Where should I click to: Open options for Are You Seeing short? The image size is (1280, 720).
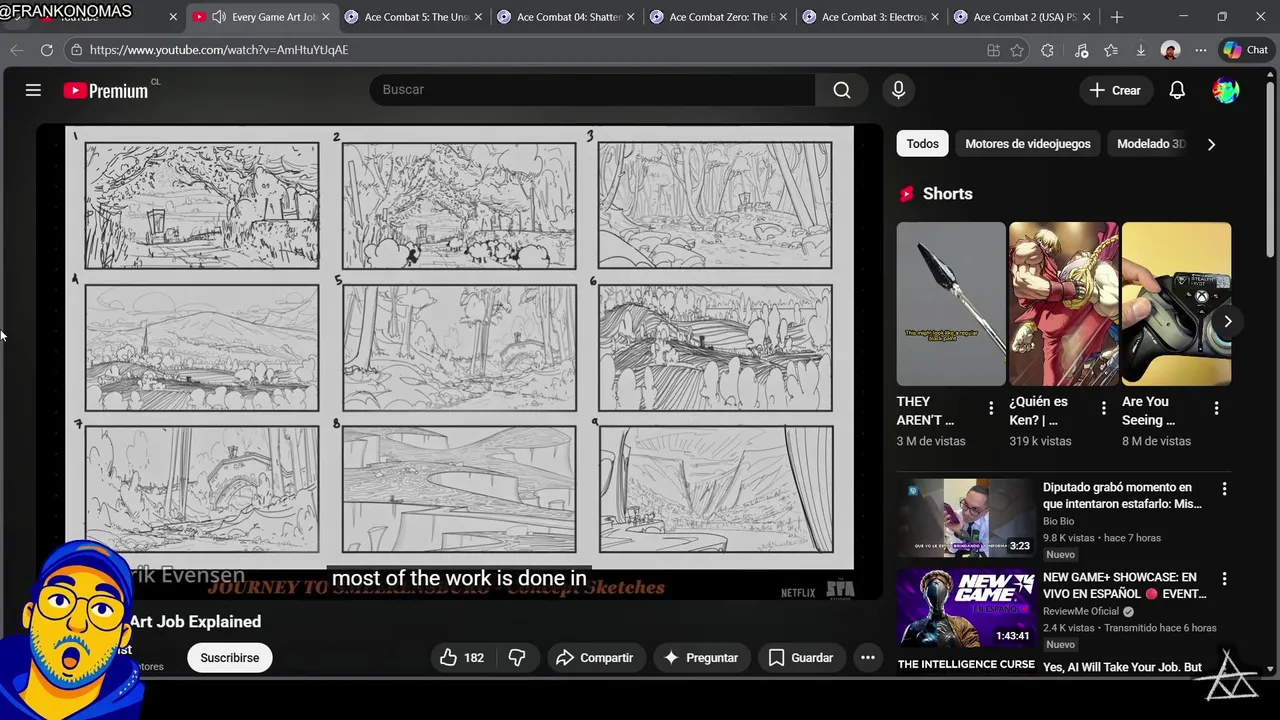tap(1216, 408)
